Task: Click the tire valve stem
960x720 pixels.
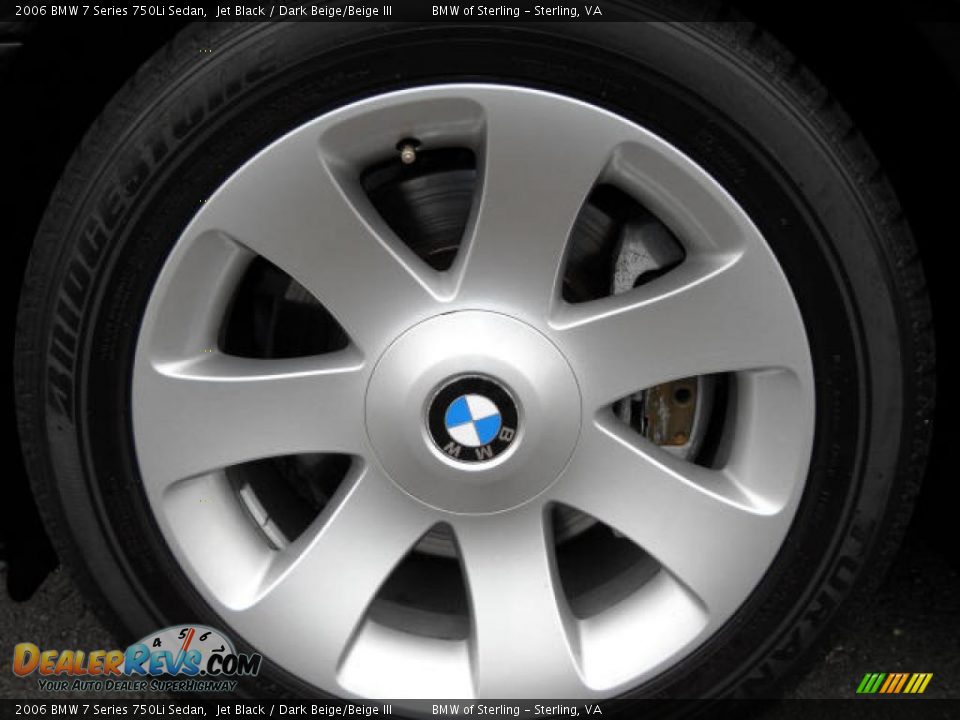Action: [x=407, y=151]
